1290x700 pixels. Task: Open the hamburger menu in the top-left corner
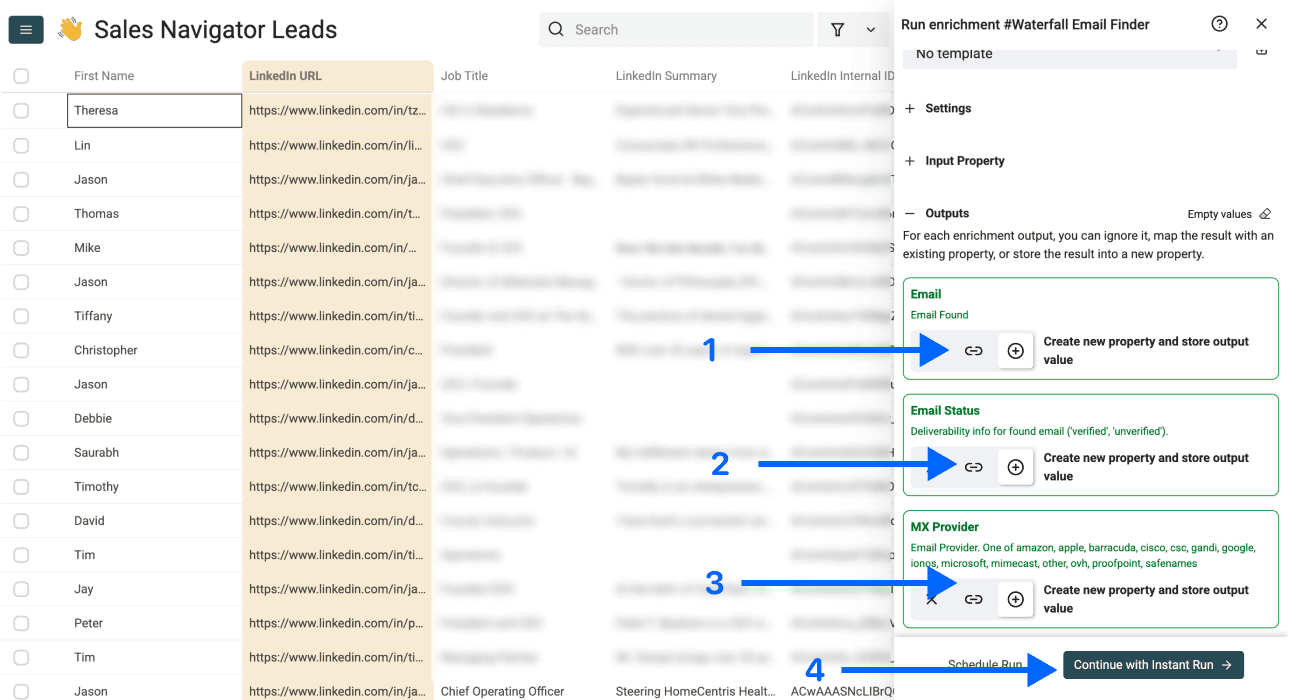pos(25,29)
